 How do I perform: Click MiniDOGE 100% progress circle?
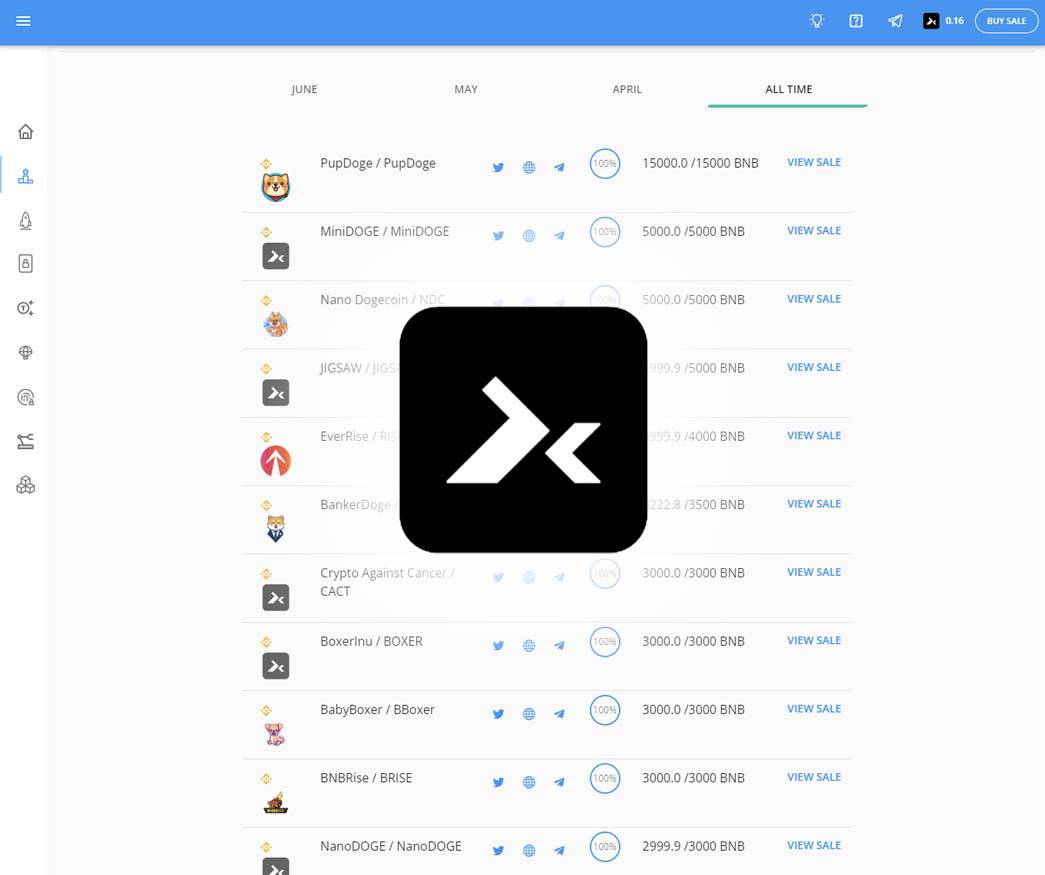tap(604, 232)
